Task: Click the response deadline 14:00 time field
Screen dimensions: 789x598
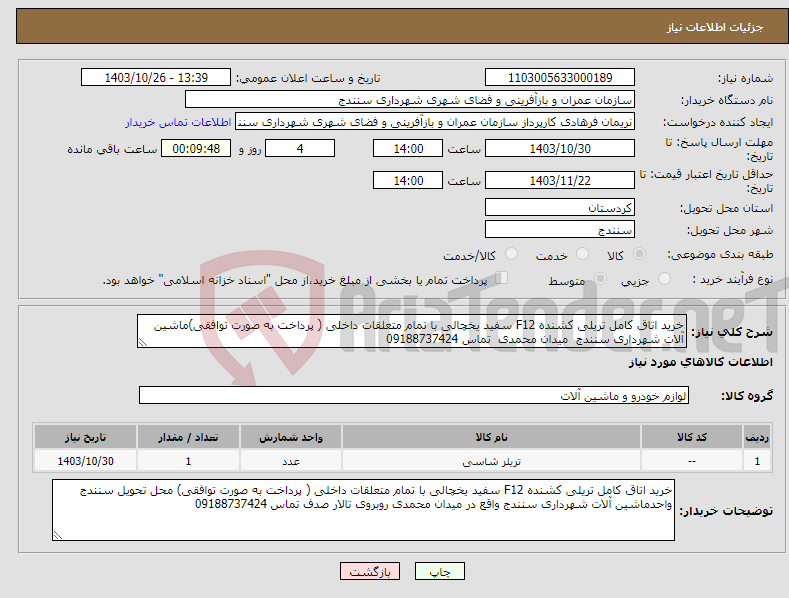Action: [x=408, y=148]
